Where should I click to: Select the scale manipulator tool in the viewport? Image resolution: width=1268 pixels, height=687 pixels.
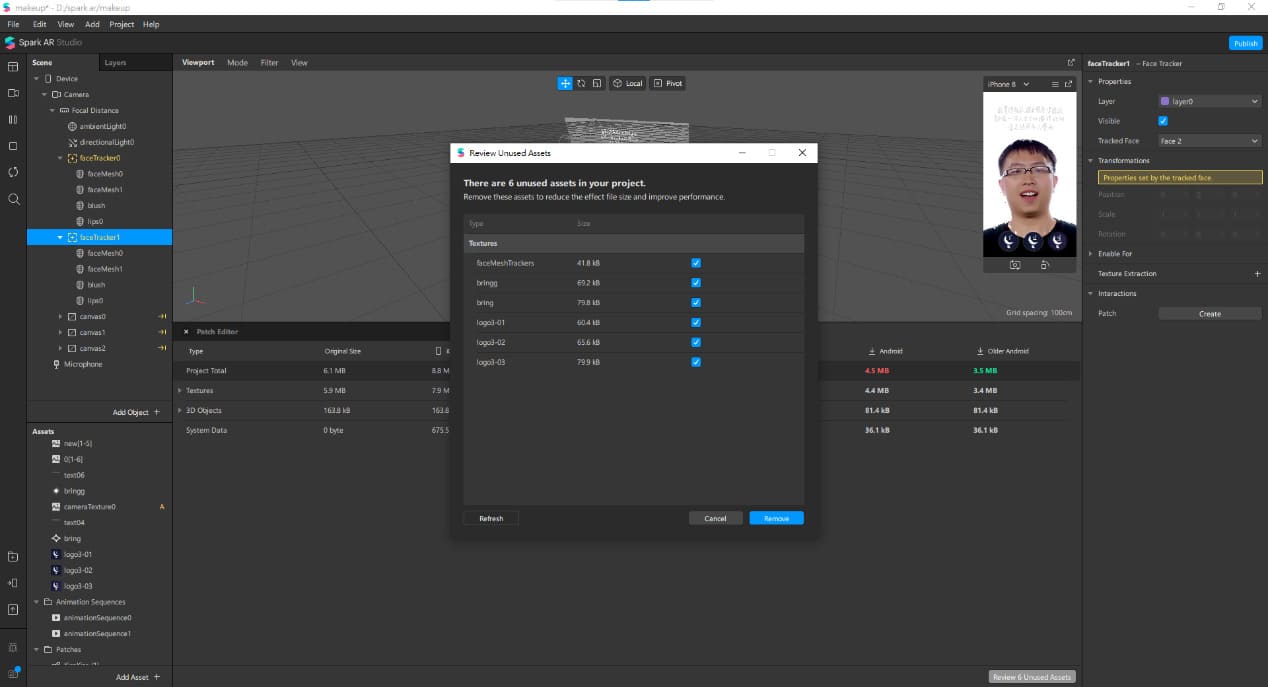[596, 83]
